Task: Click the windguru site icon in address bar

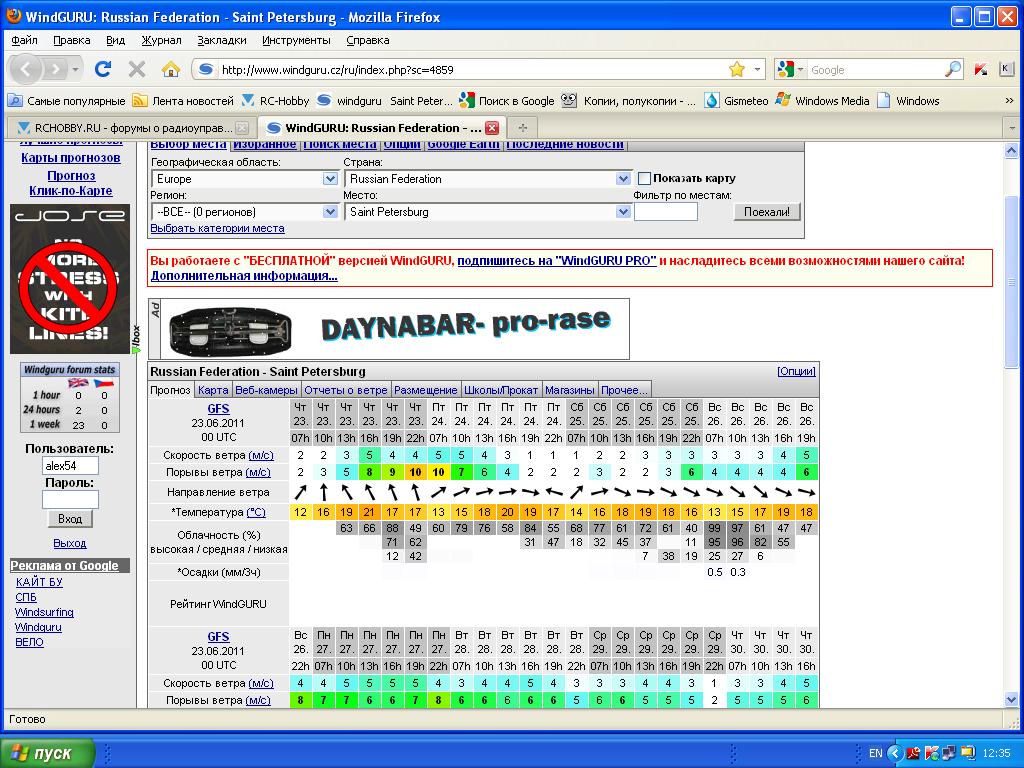Action: pyautogui.click(x=206, y=69)
